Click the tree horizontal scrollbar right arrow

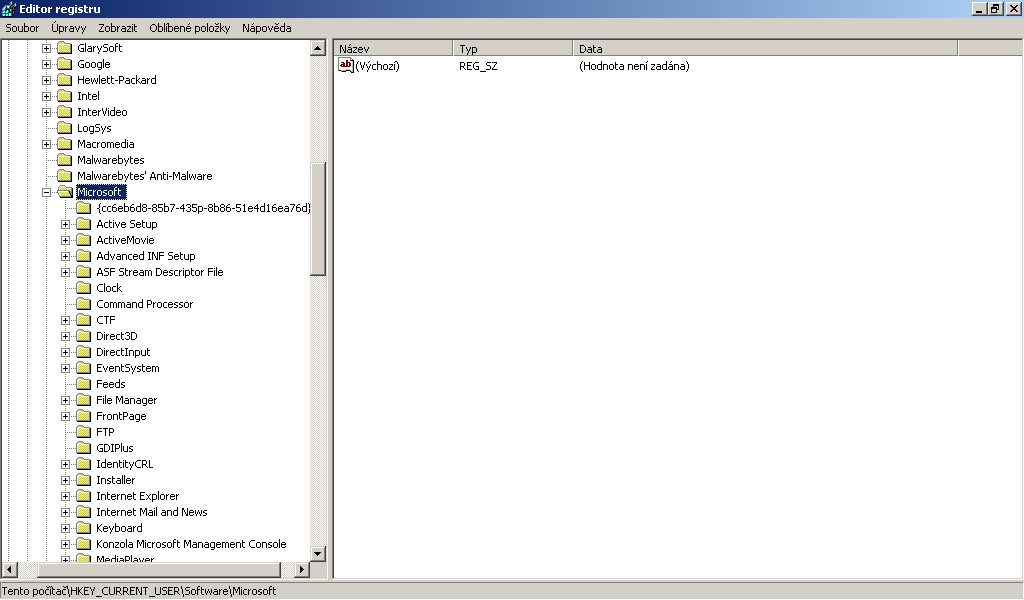302,569
